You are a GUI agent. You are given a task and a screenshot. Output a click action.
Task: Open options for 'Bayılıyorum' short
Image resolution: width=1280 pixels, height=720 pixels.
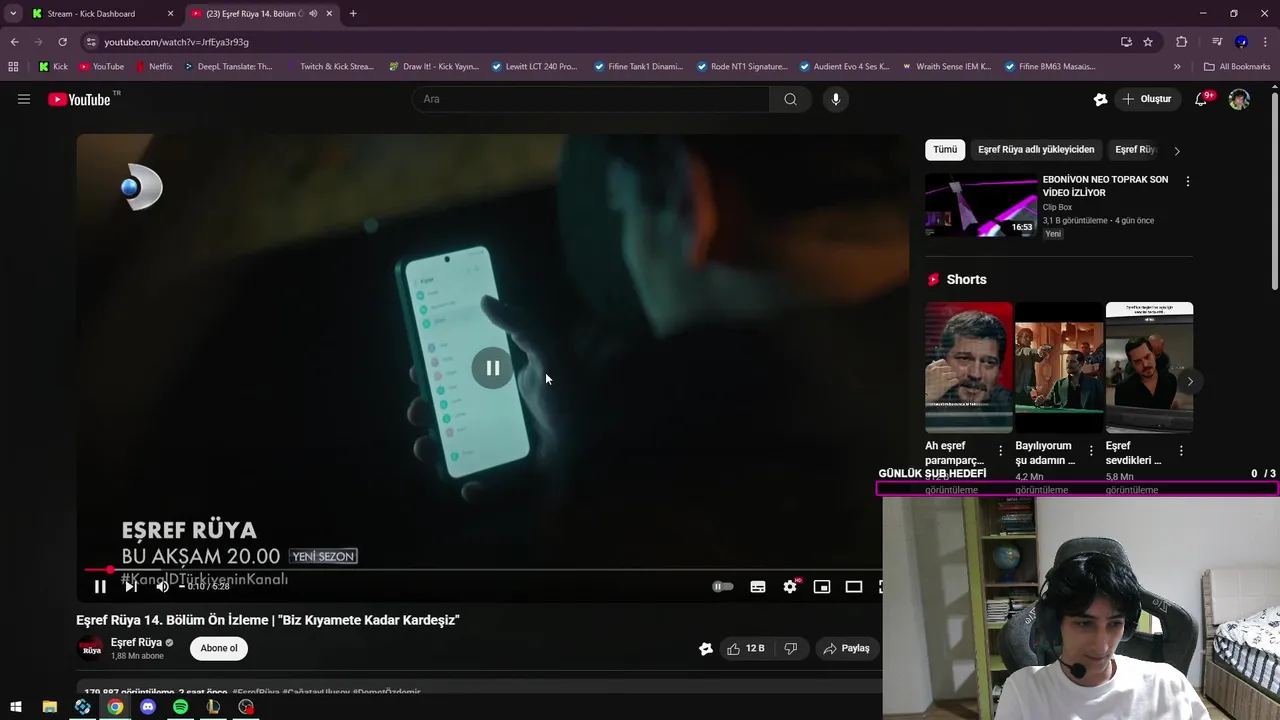coord(1091,451)
